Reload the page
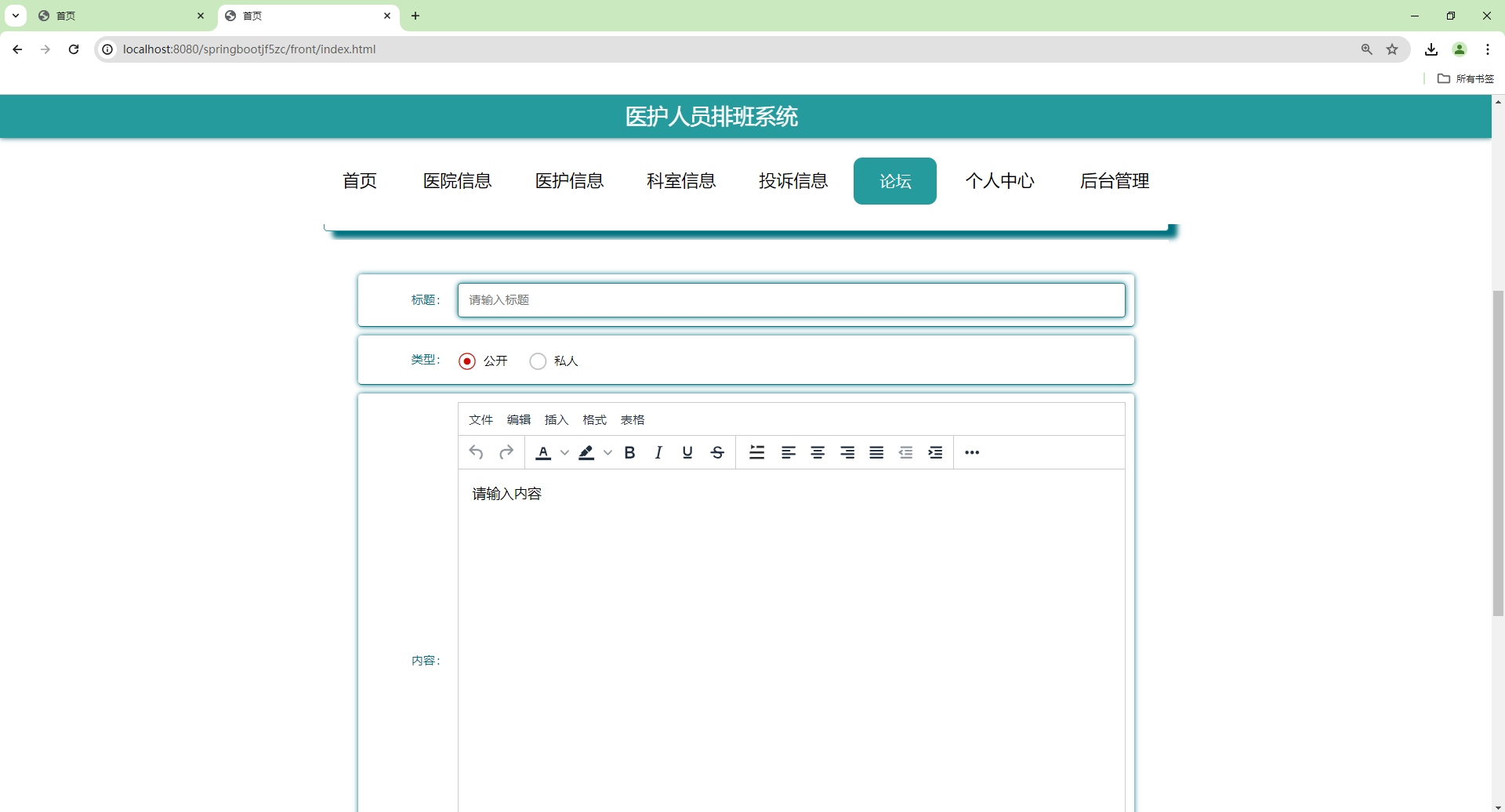1505x812 pixels. [74, 49]
